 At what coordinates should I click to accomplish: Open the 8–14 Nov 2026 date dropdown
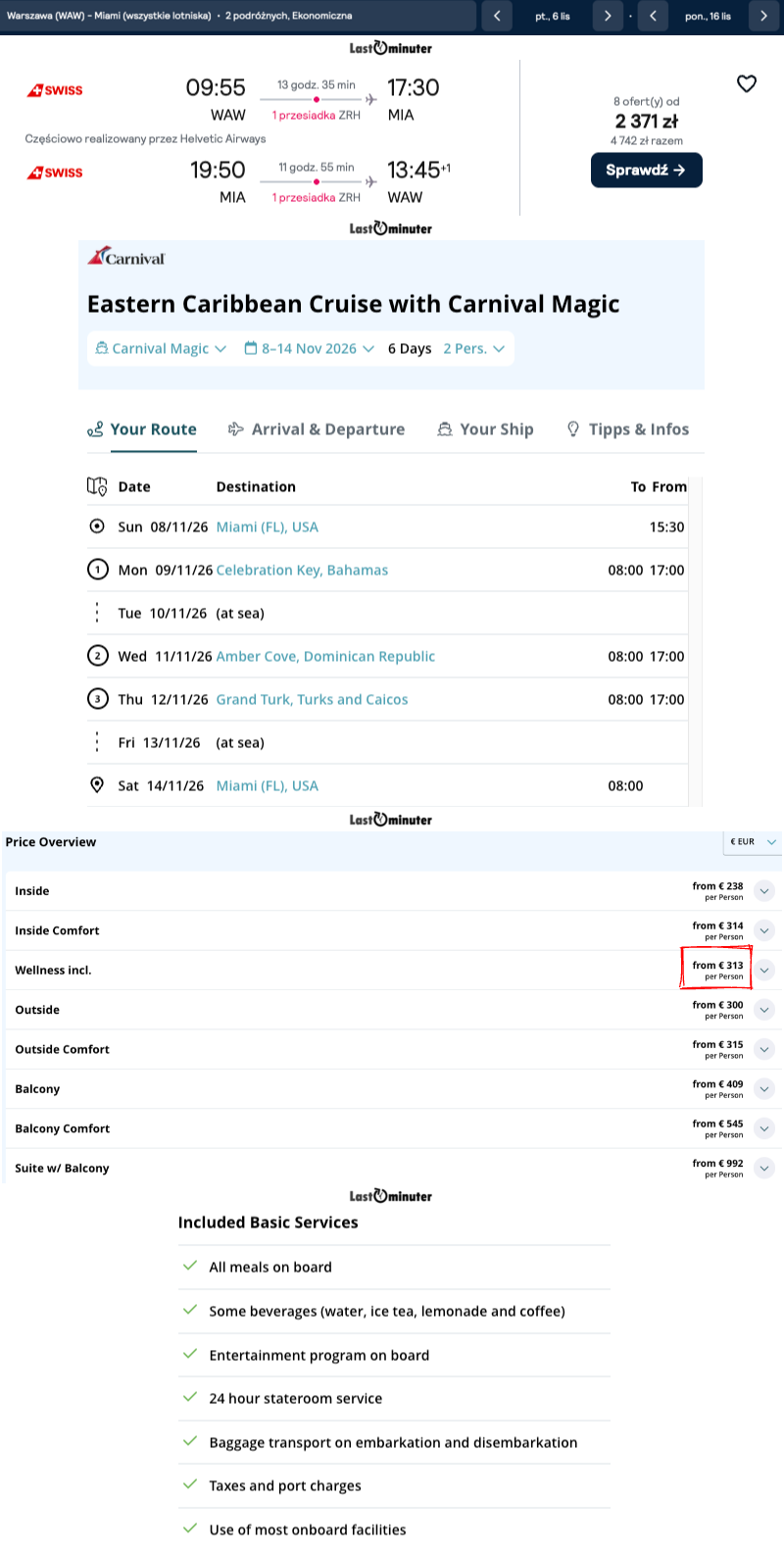click(x=309, y=349)
